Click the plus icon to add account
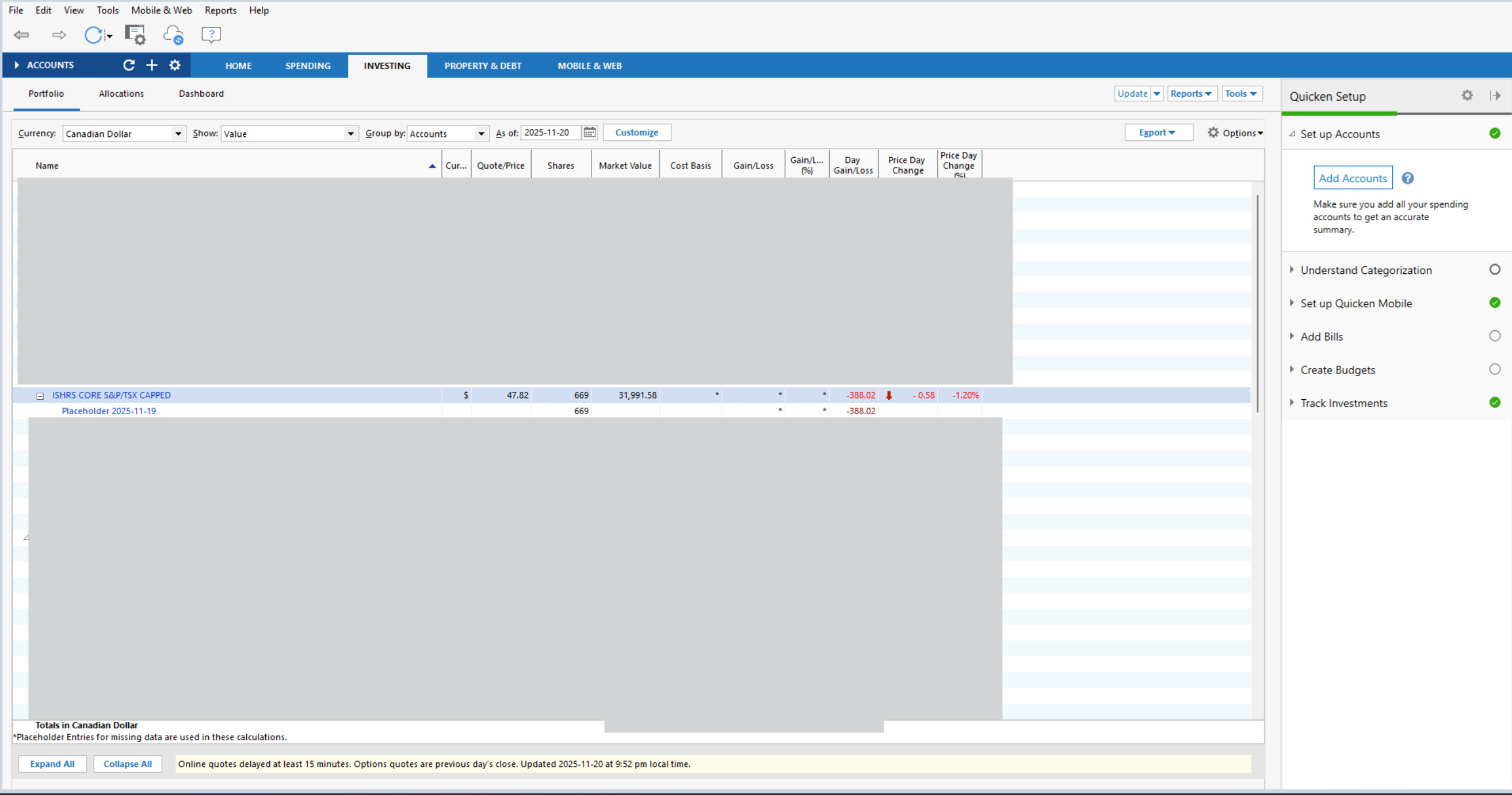Image resolution: width=1512 pixels, height=795 pixels. [151, 65]
